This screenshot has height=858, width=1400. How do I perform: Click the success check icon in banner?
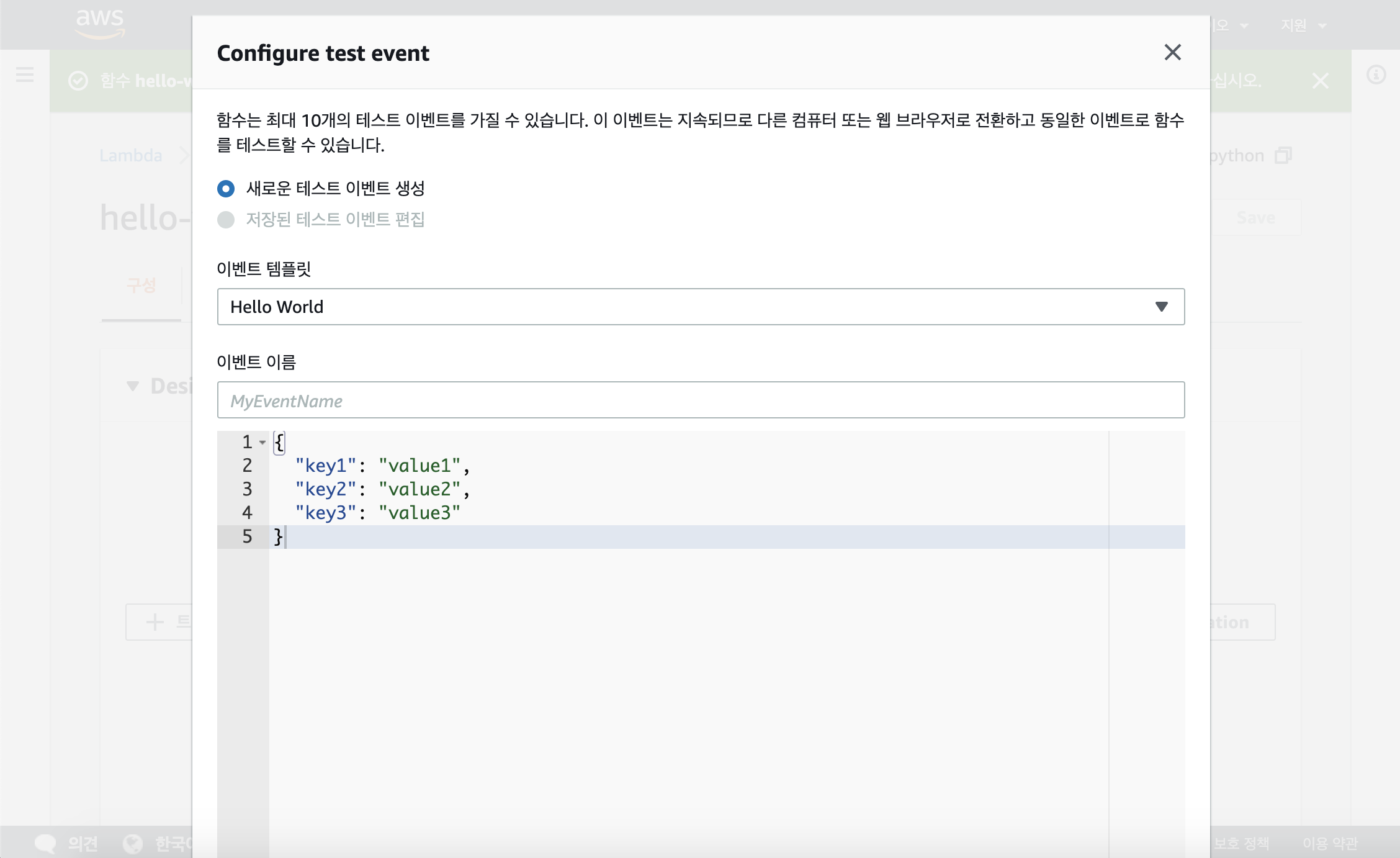(78, 81)
